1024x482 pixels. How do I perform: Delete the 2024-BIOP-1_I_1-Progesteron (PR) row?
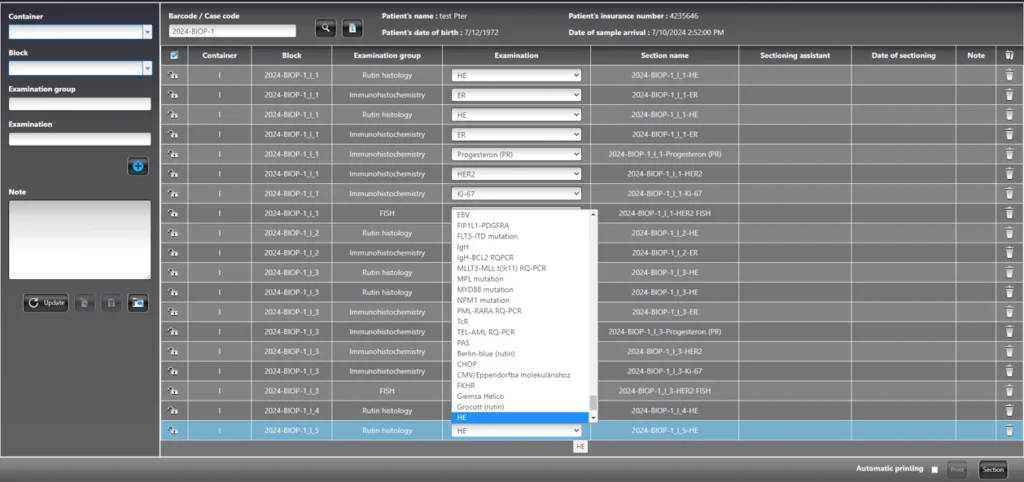1009,154
